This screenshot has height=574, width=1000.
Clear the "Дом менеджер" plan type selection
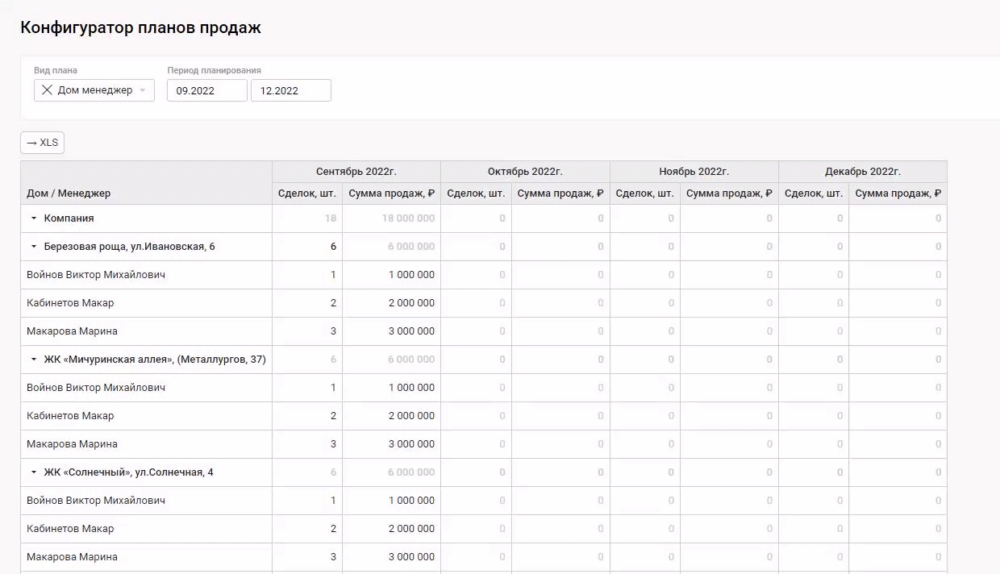[x=47, y=90]
